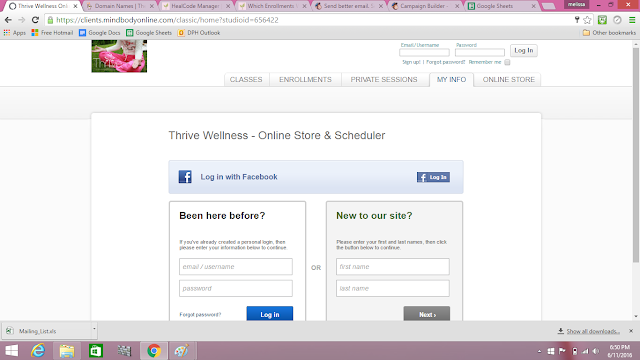
Task: Open the saved password key icon
Action: coord(577,20)
